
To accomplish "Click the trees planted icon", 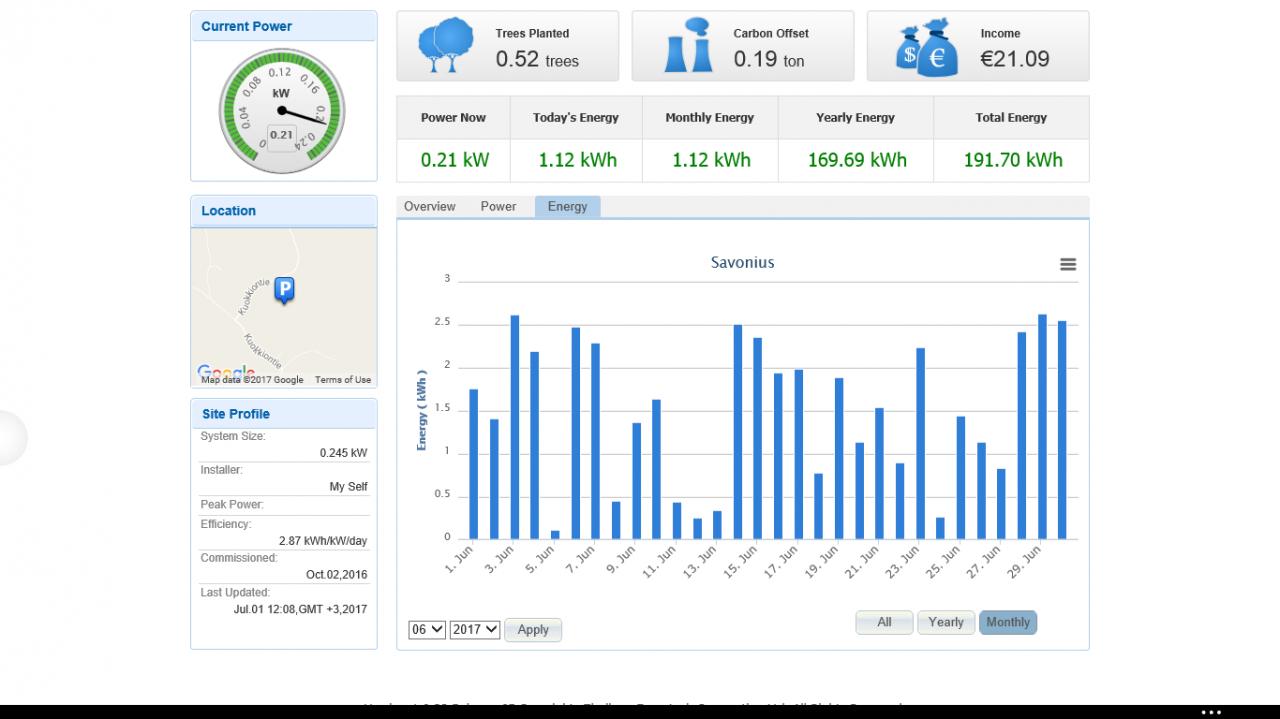I will pyautogui.click(x=445, y=45).
